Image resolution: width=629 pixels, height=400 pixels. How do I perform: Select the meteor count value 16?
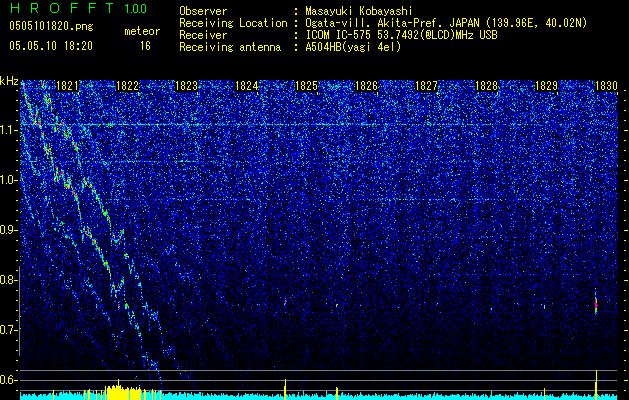coord(145,46)
